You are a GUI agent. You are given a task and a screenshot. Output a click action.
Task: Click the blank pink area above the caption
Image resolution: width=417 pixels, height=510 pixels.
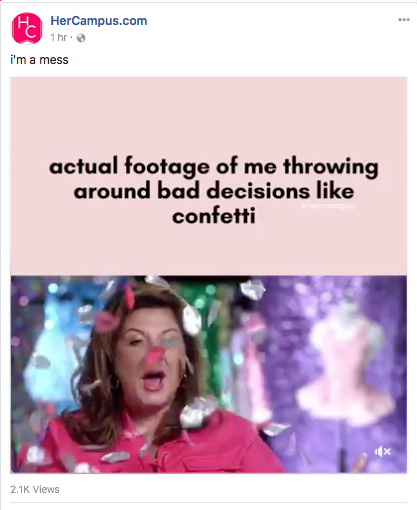tap(209, 115)
